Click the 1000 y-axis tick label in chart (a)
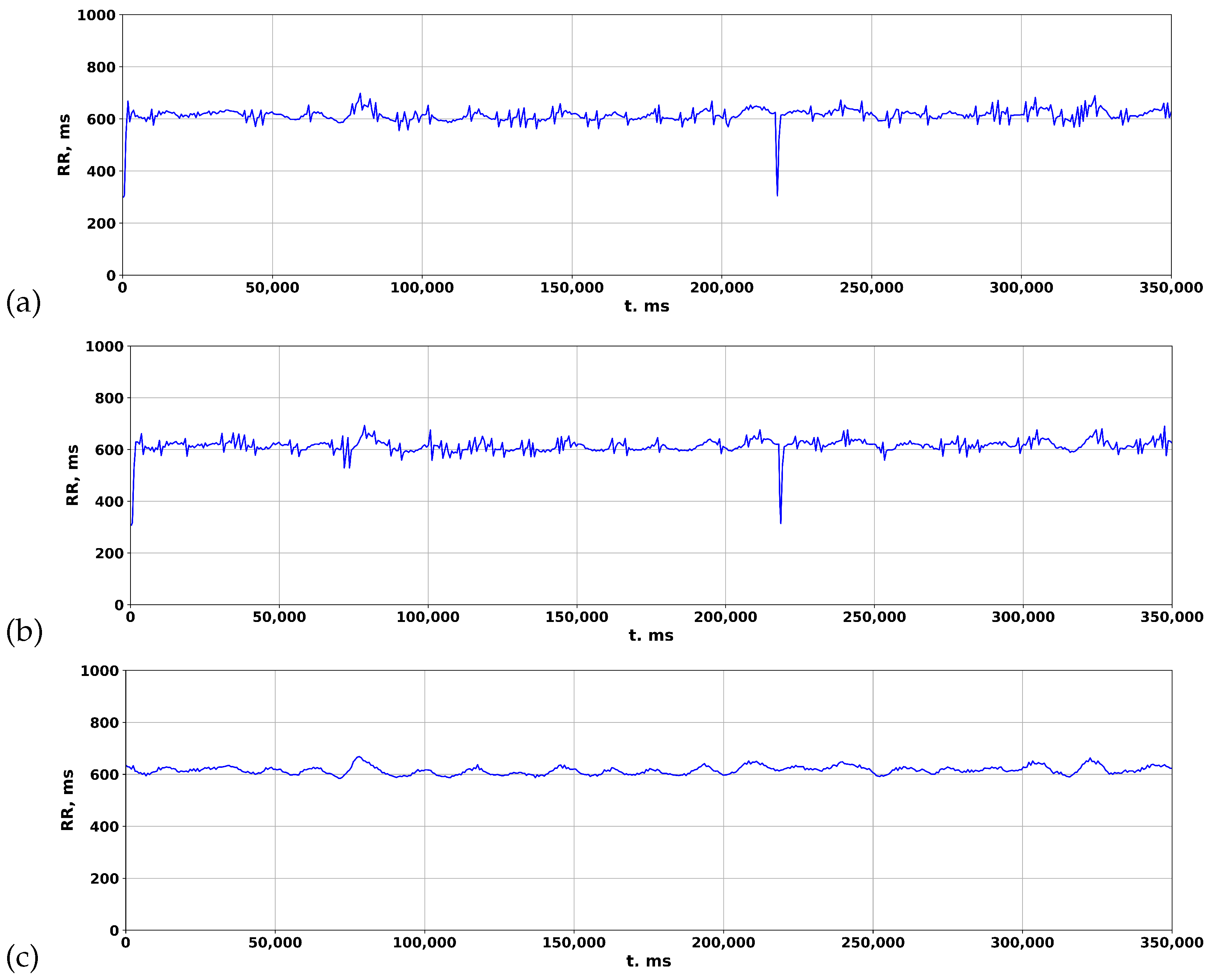Screen dimensions: 1210x980 pos(96,15)
